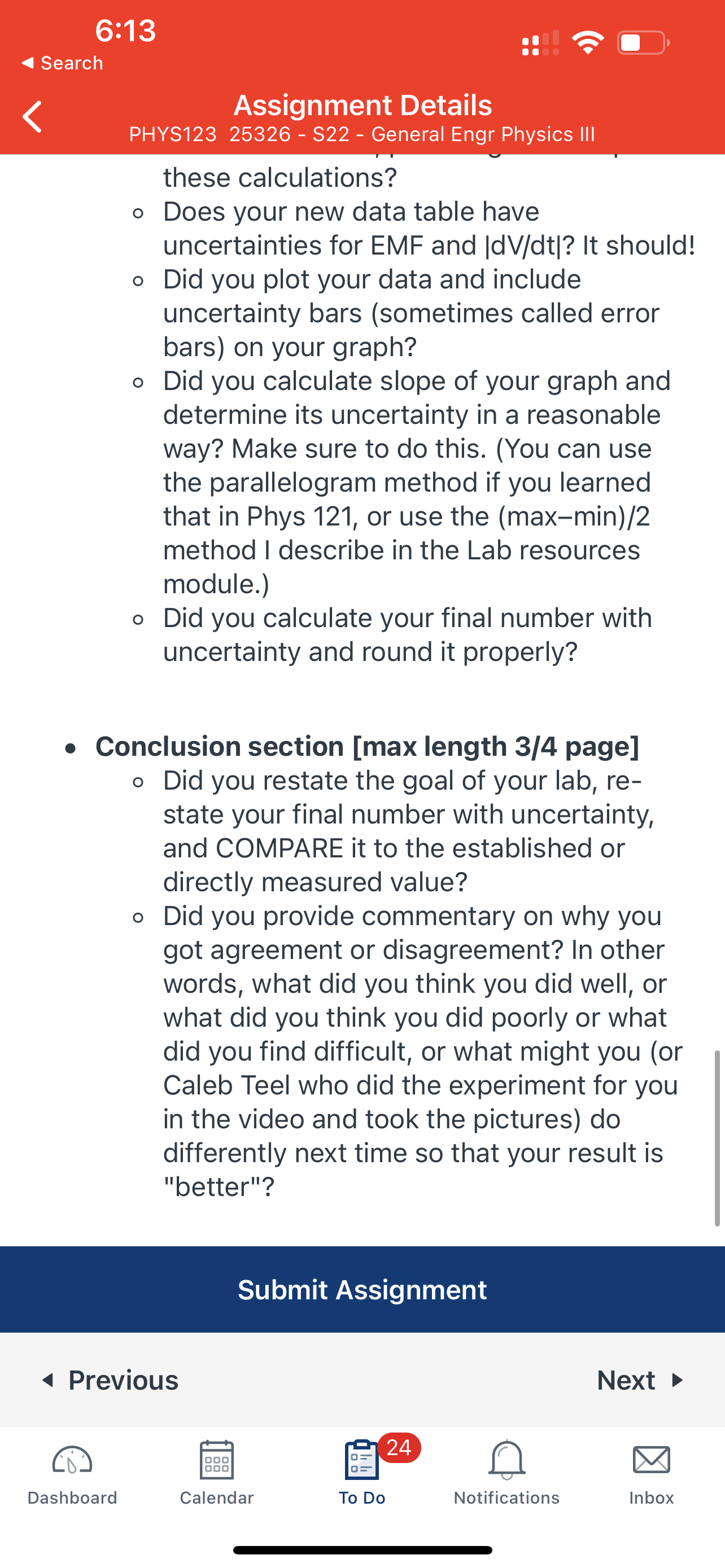Go to Next assignment

click(640, 1380)
